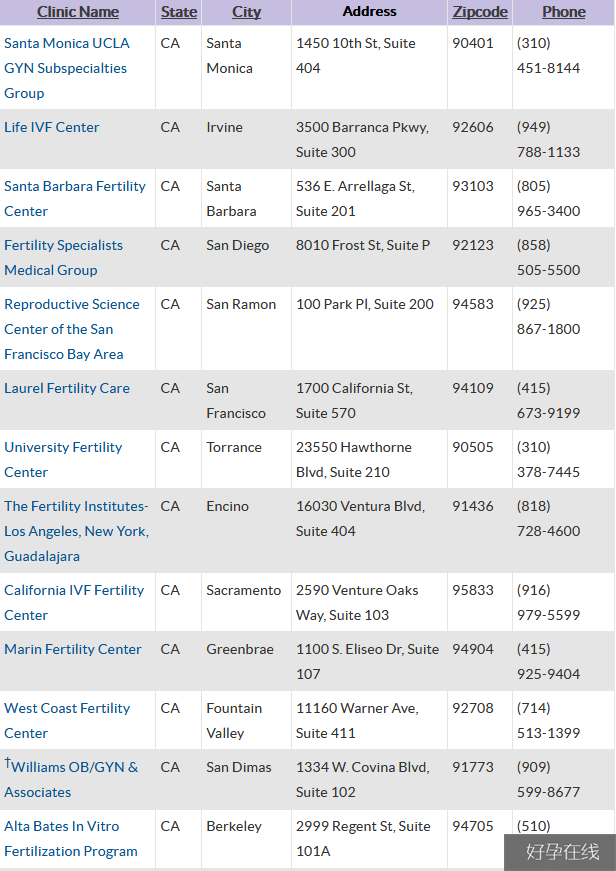Open Reproductive Science Center of San Francisco
616x871 pixels.
click(72, 329)
